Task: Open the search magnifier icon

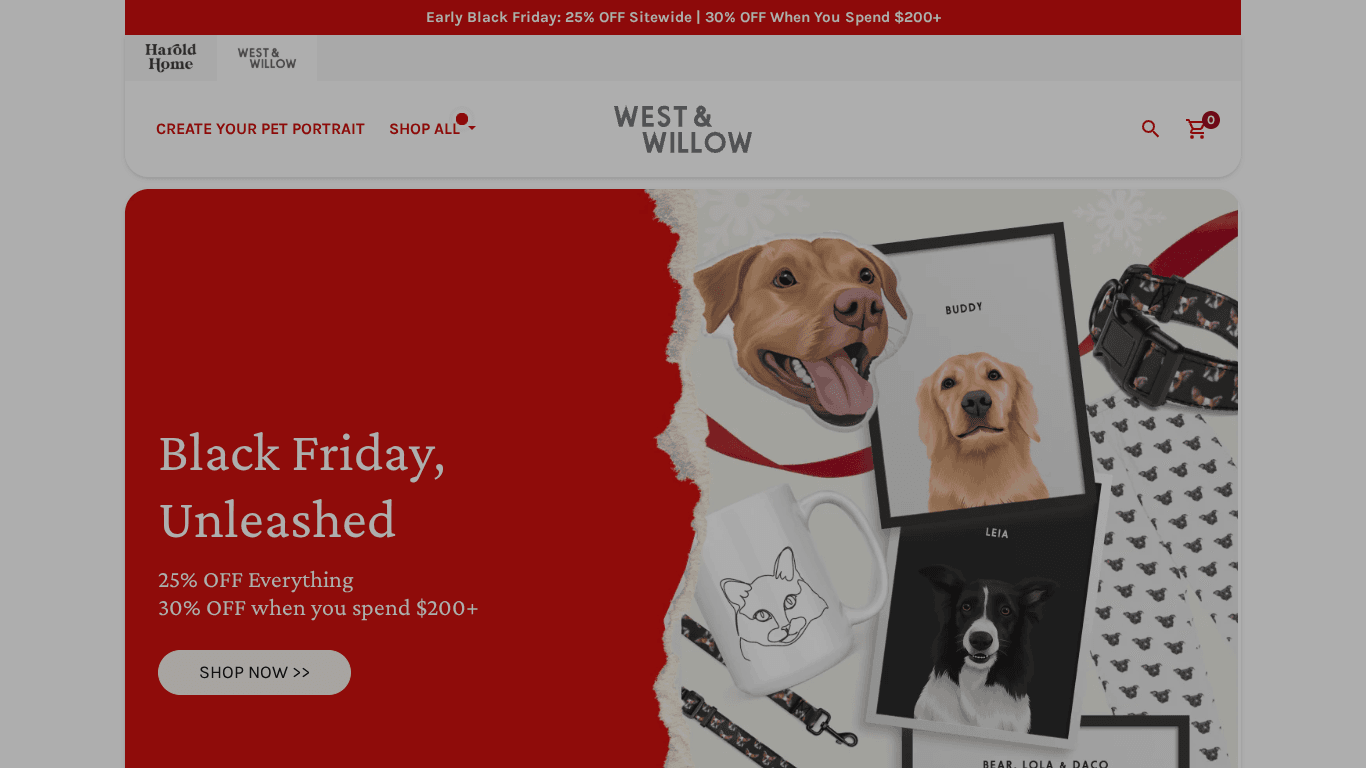Action: point(1150,129)
